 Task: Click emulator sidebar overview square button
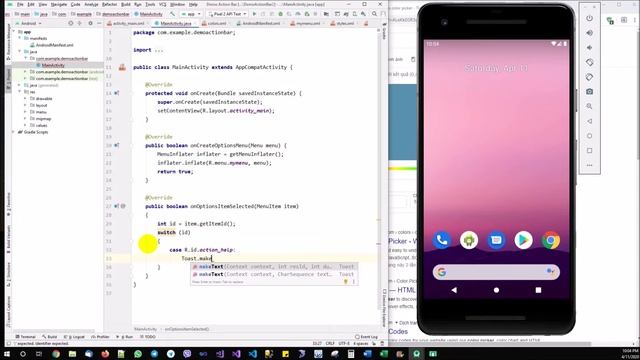pyautogui.click(x=589, y=151)
